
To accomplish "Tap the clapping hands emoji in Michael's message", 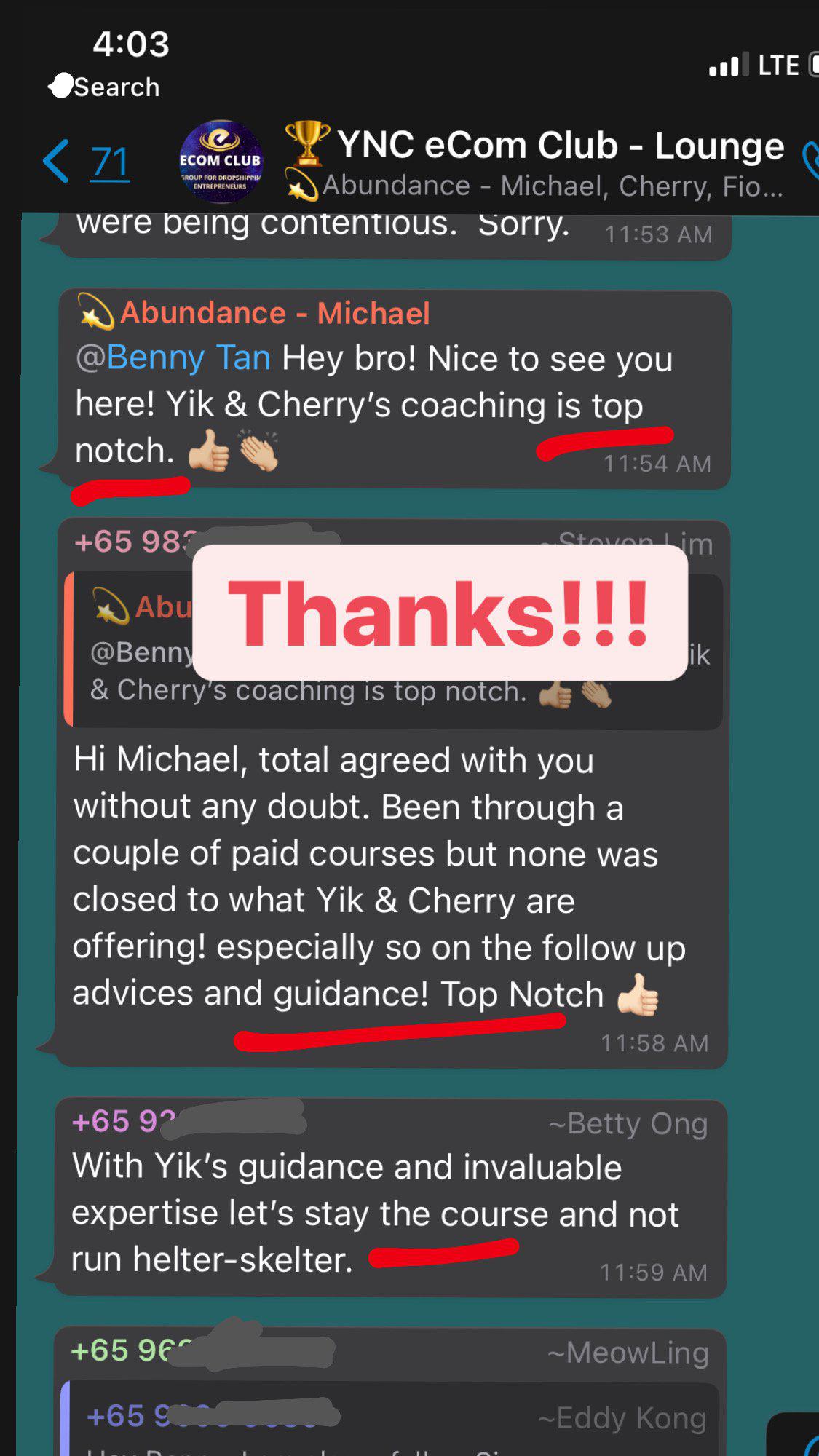I will pos(258,451).
